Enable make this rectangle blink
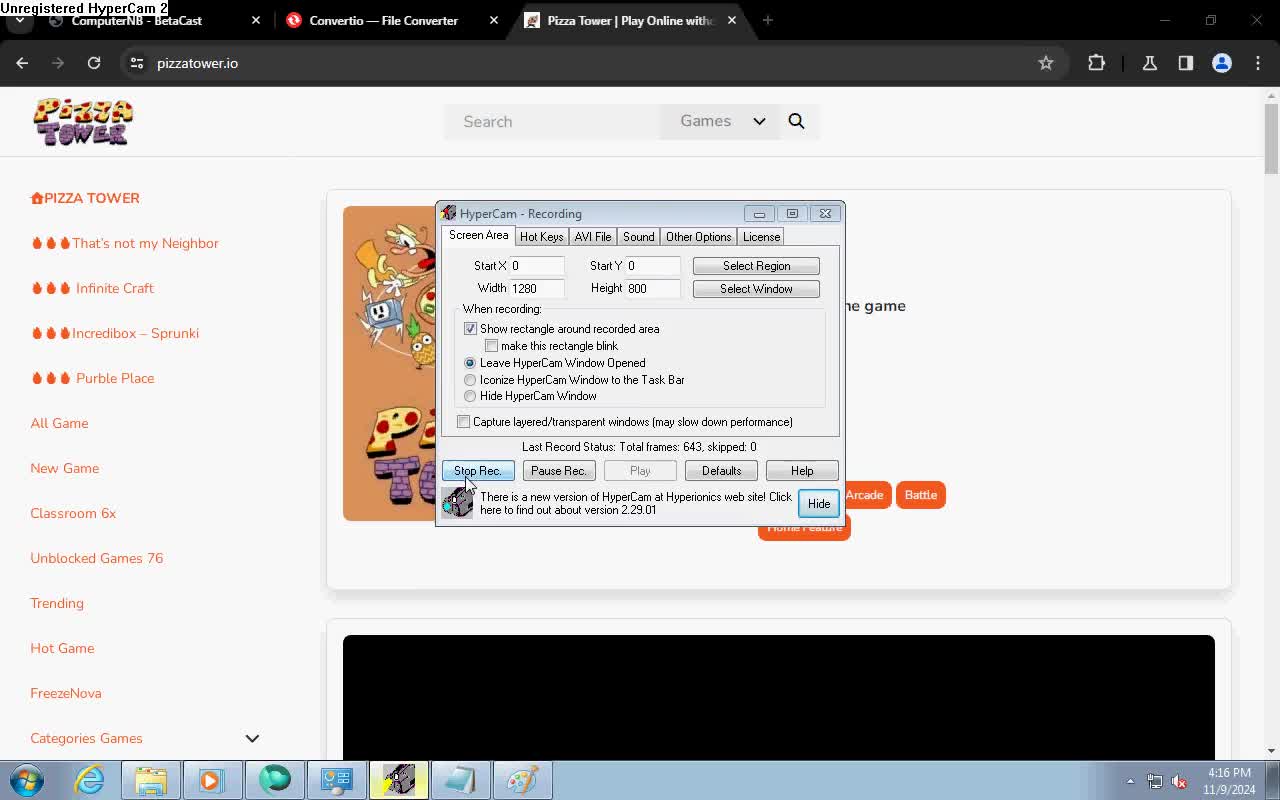This screenshot has width=1280, height=800. (x=491, y=346)
